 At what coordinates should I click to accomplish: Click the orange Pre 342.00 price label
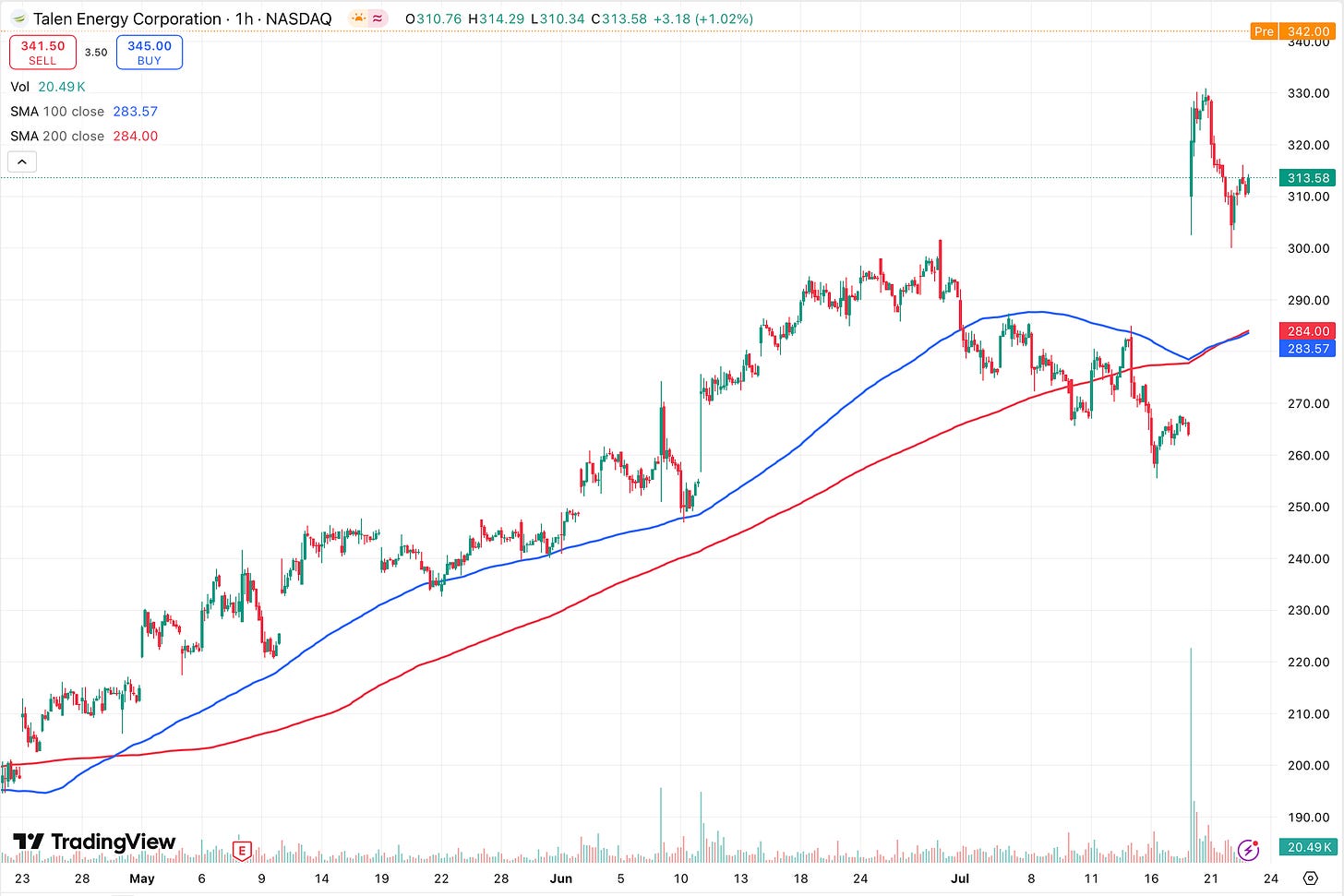pyautogui.click(x=1293, y=31)
